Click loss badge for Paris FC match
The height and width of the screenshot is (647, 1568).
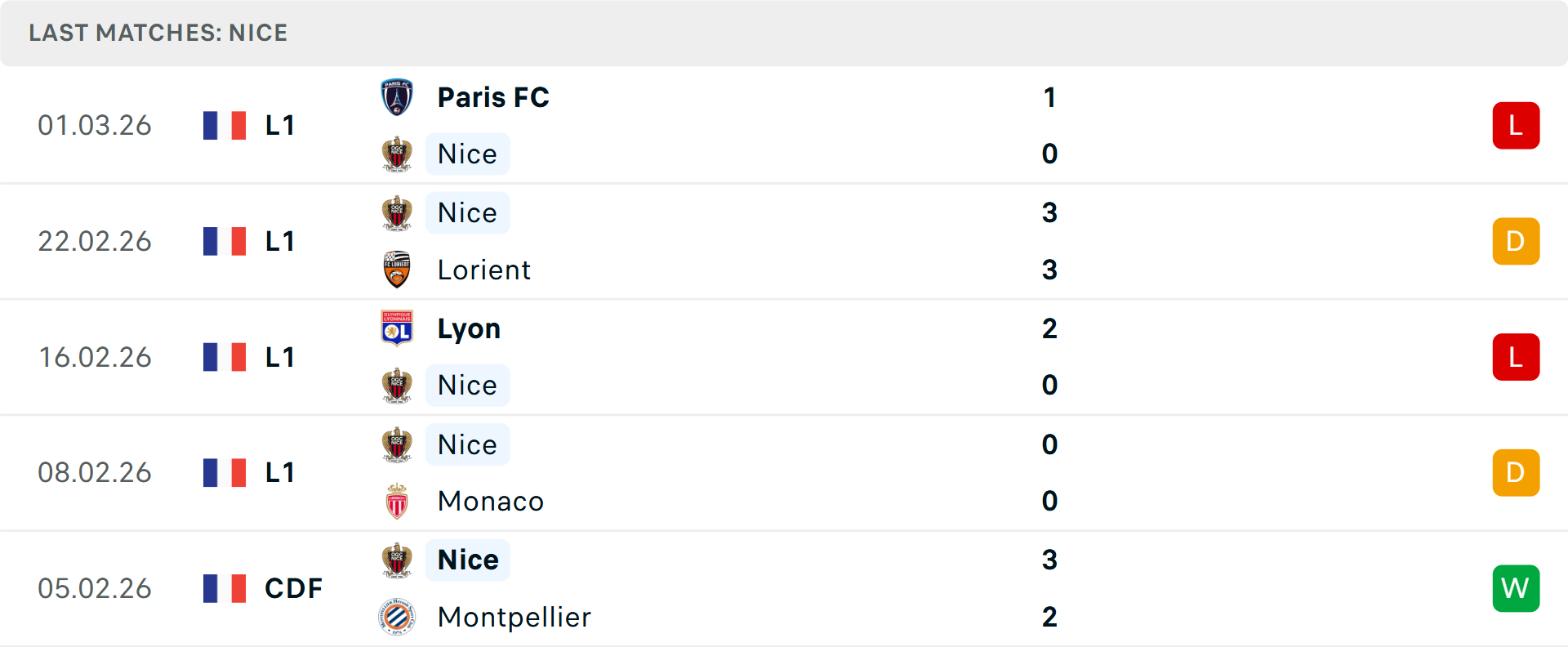1516,126
